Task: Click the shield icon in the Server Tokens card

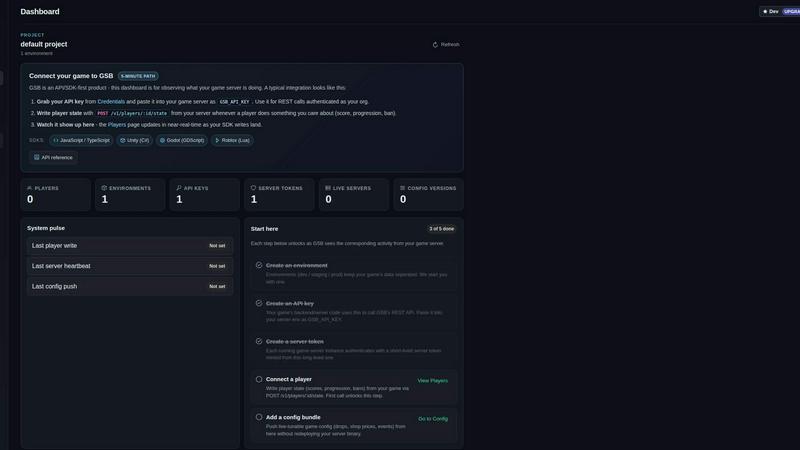Action: [x=253, y=188]
